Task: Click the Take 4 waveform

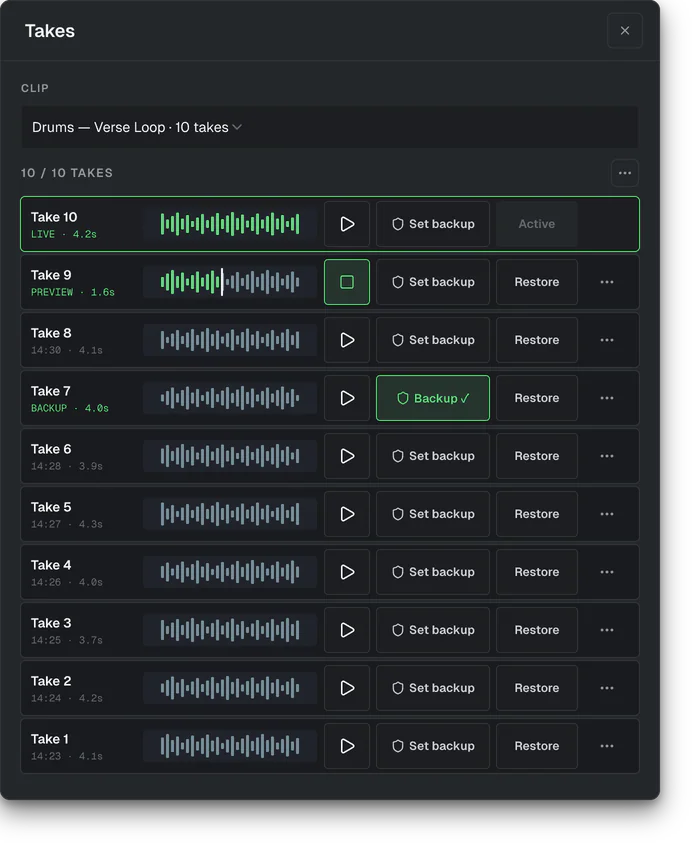Action: (x=230, y=572)
